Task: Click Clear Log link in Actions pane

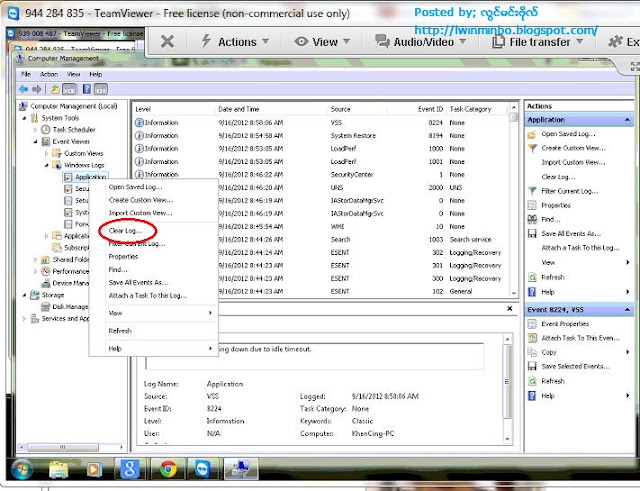Action: [558, 177]
